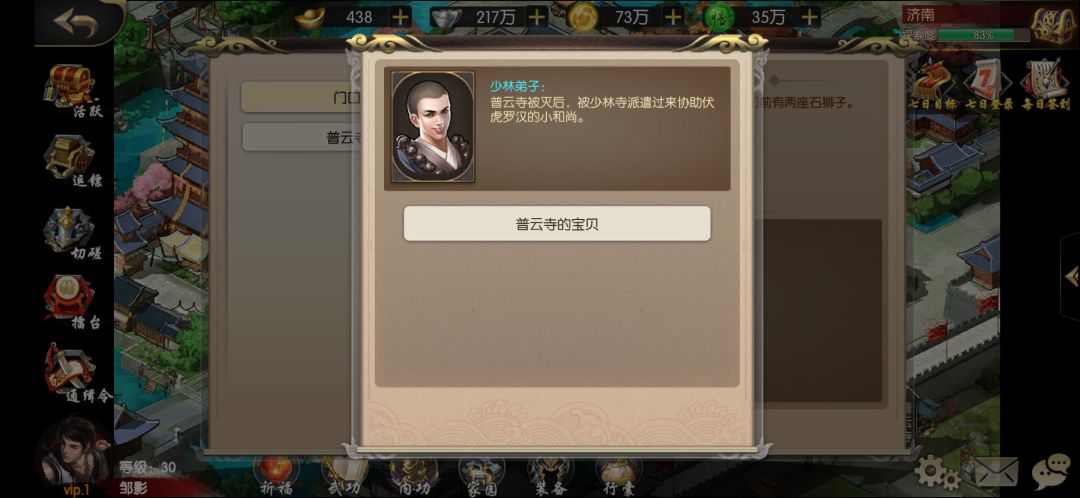The width and height of the screenshot is (1080, 498).
Task: Click the 少林弟子 portrait thumbnail
Action: tap(433, 127)
